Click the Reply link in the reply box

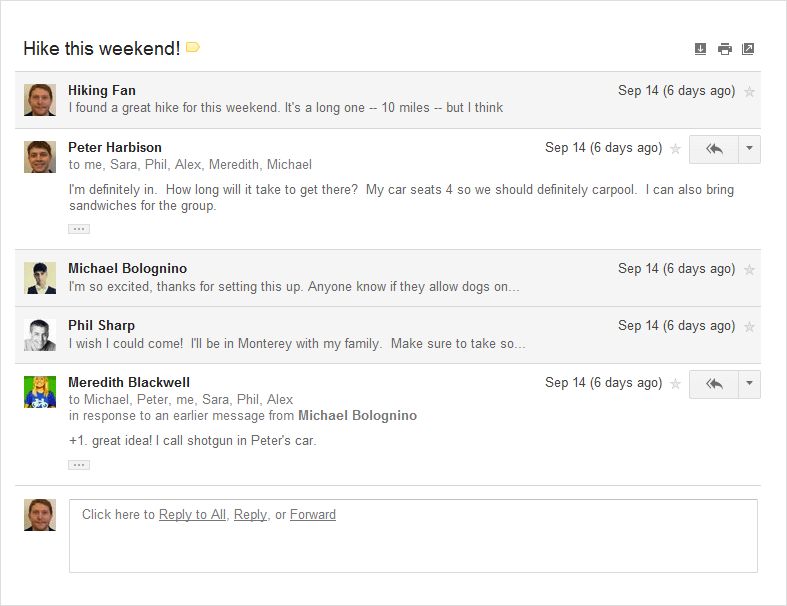click(250, 515)
